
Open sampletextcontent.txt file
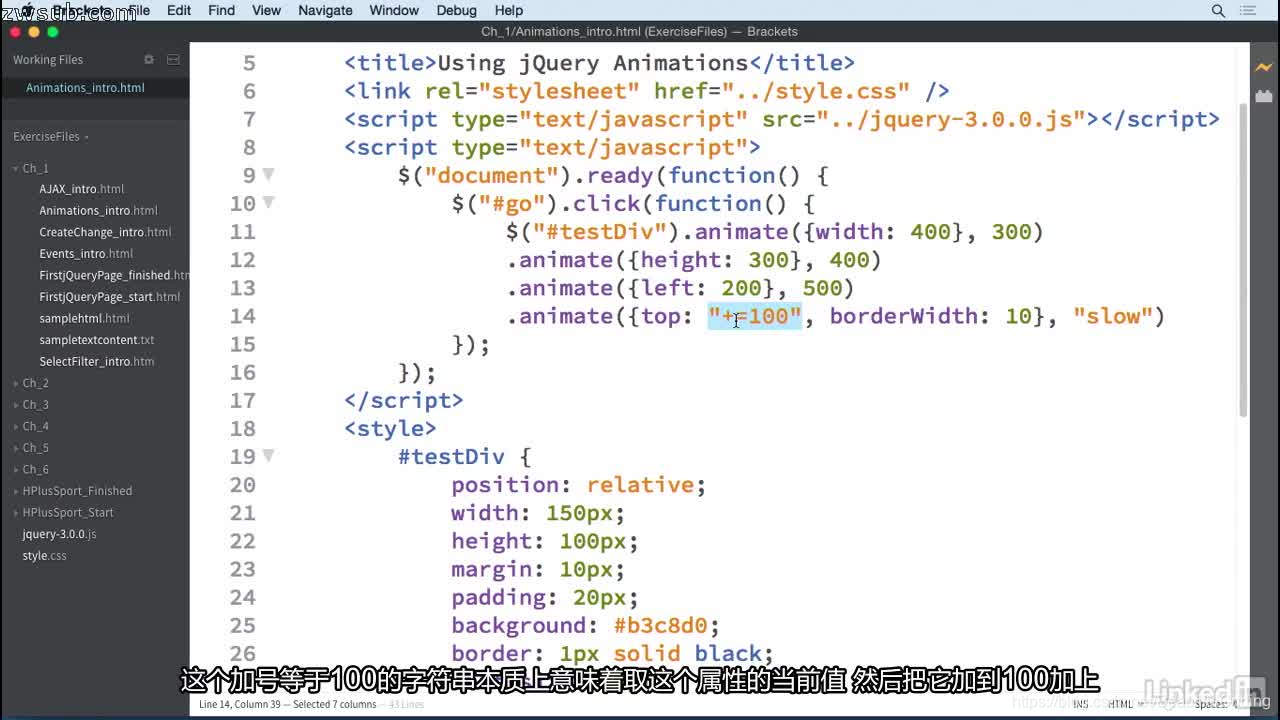[97, 340]
